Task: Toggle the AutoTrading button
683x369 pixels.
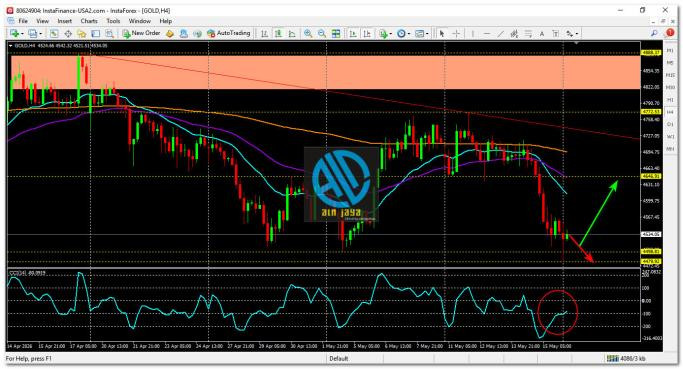Action: [228, 34]
